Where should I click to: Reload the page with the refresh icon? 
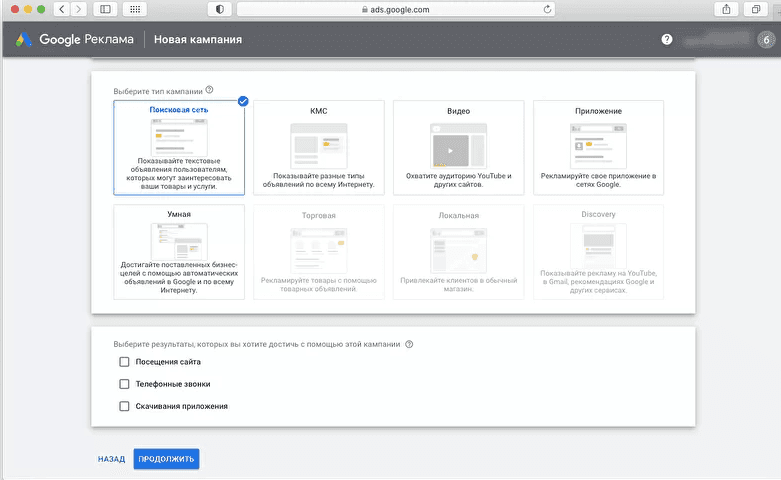(547, 9)
